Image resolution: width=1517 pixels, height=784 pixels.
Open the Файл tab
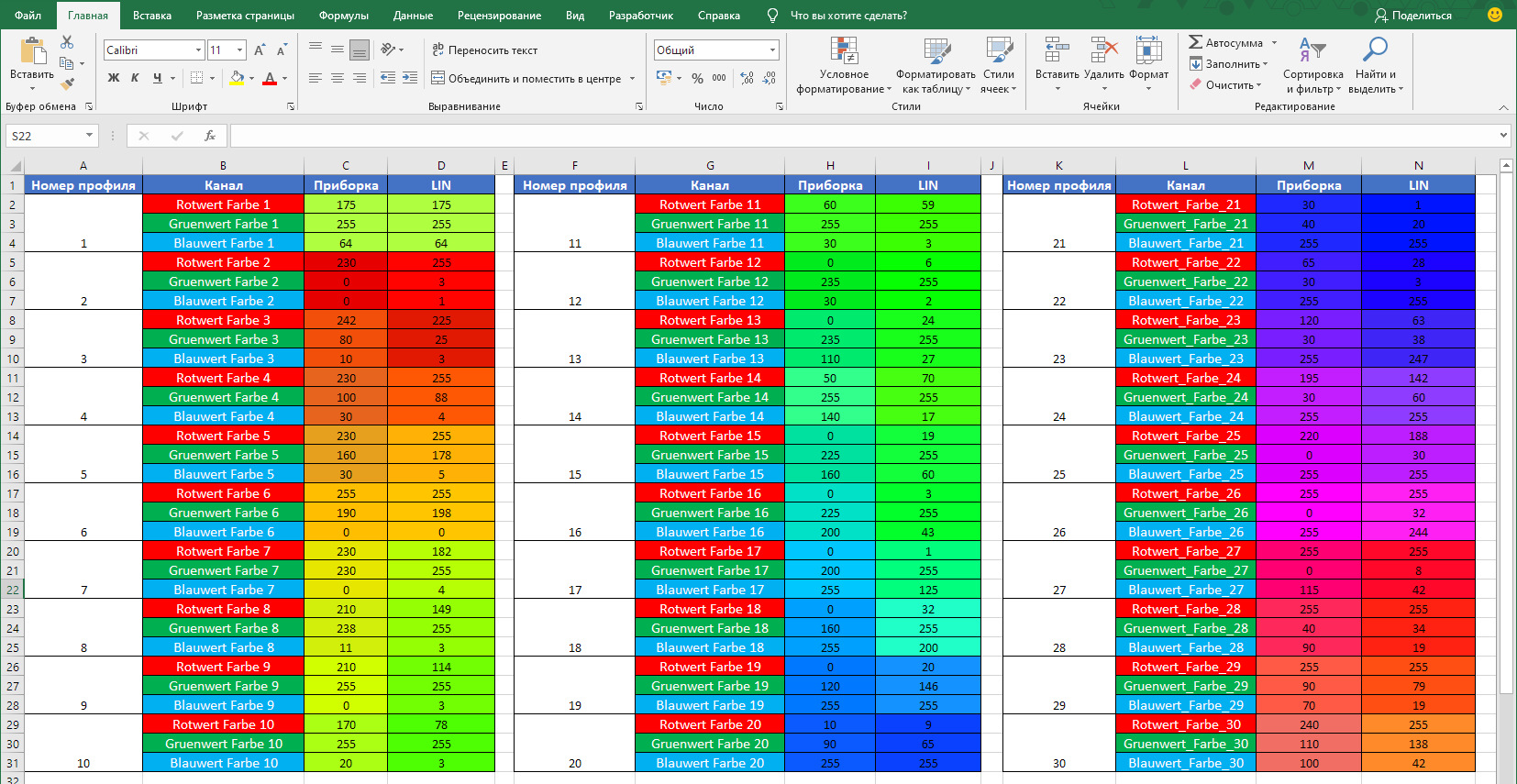[28, 15]
